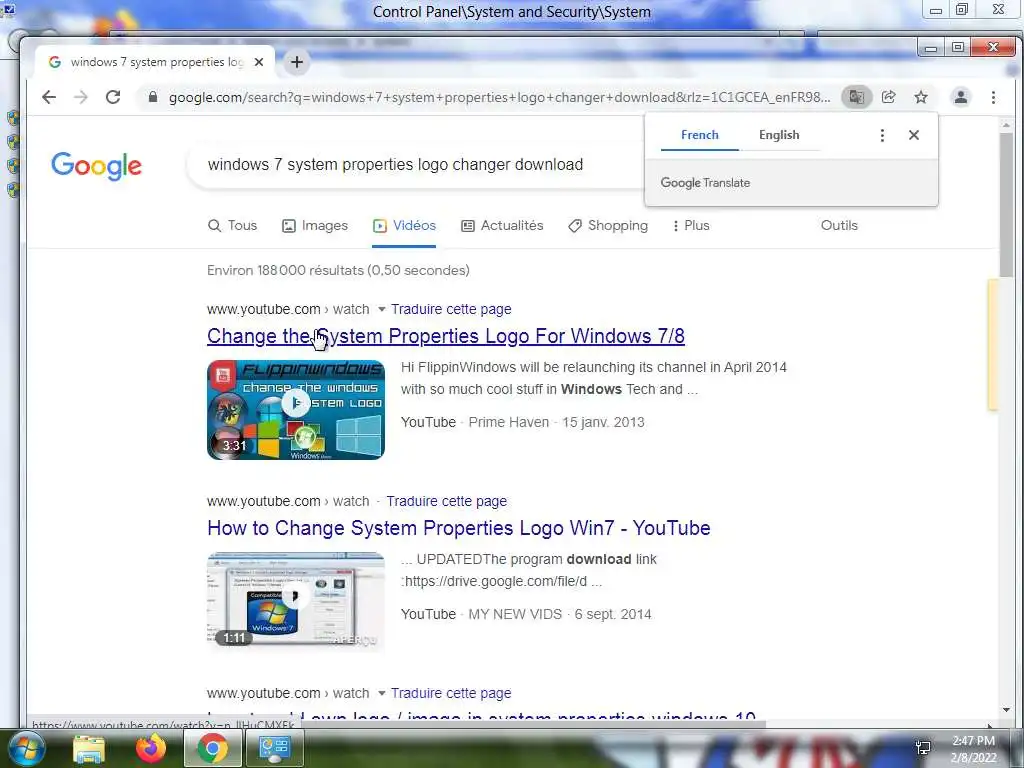Click Traduire cette page for third result
1024x768 pixels.
tap(451, 693)
